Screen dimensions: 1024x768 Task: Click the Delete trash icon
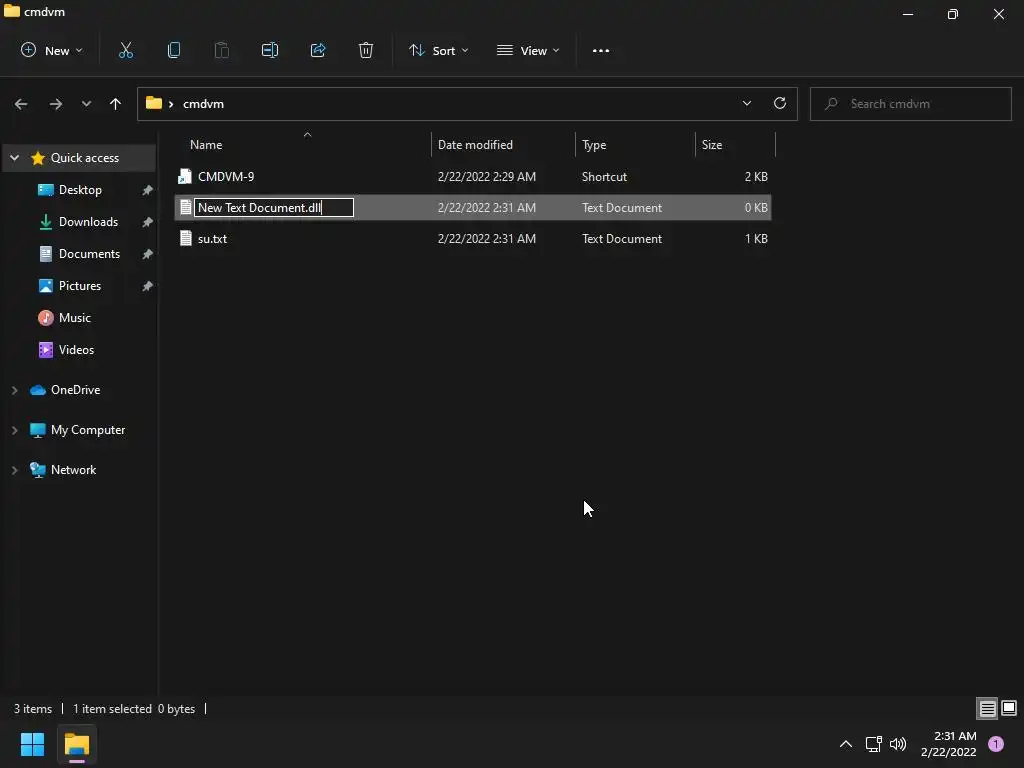[366, 50]
